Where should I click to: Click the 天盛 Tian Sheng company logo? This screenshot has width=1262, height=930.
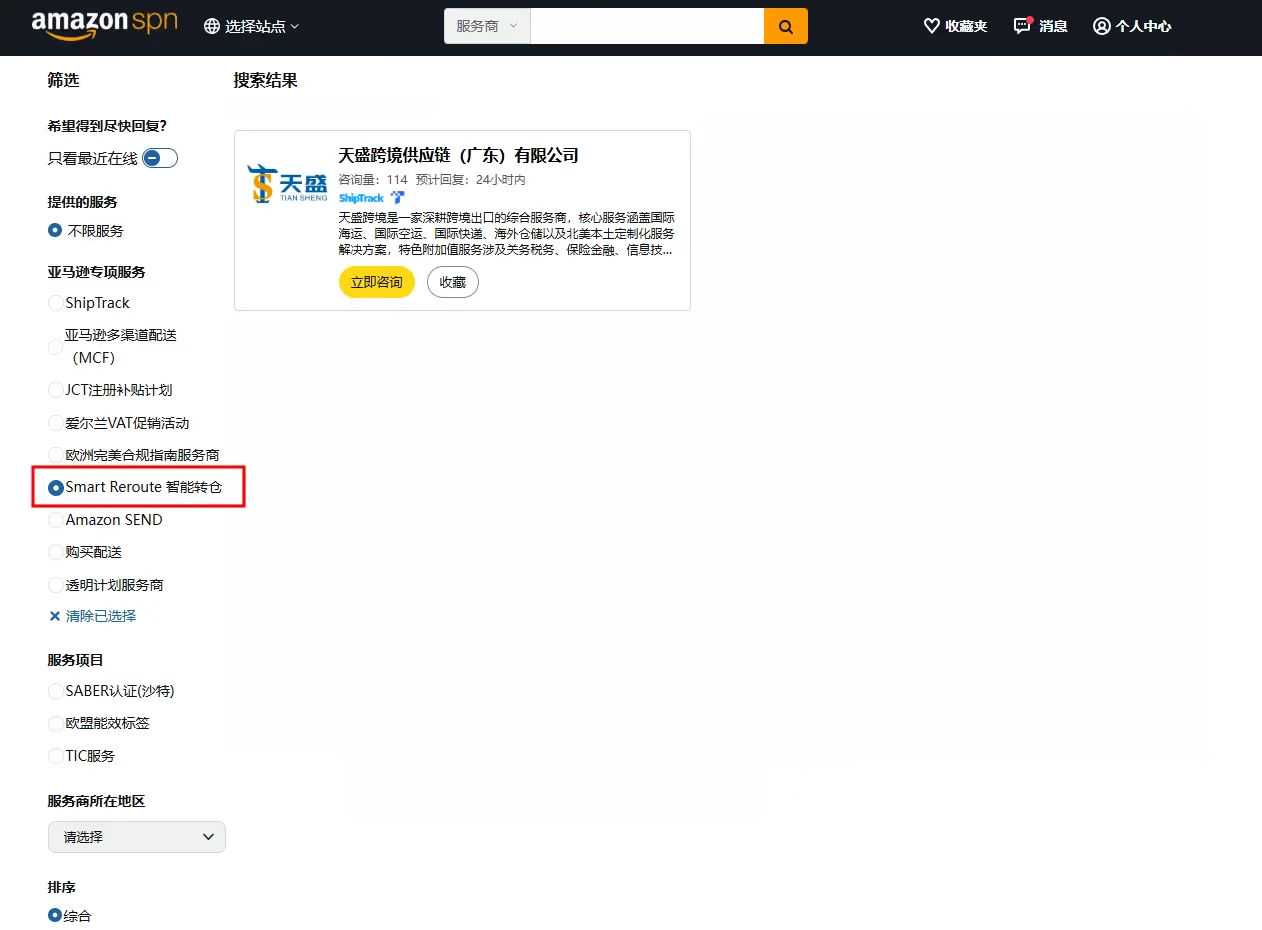[287, 184]
